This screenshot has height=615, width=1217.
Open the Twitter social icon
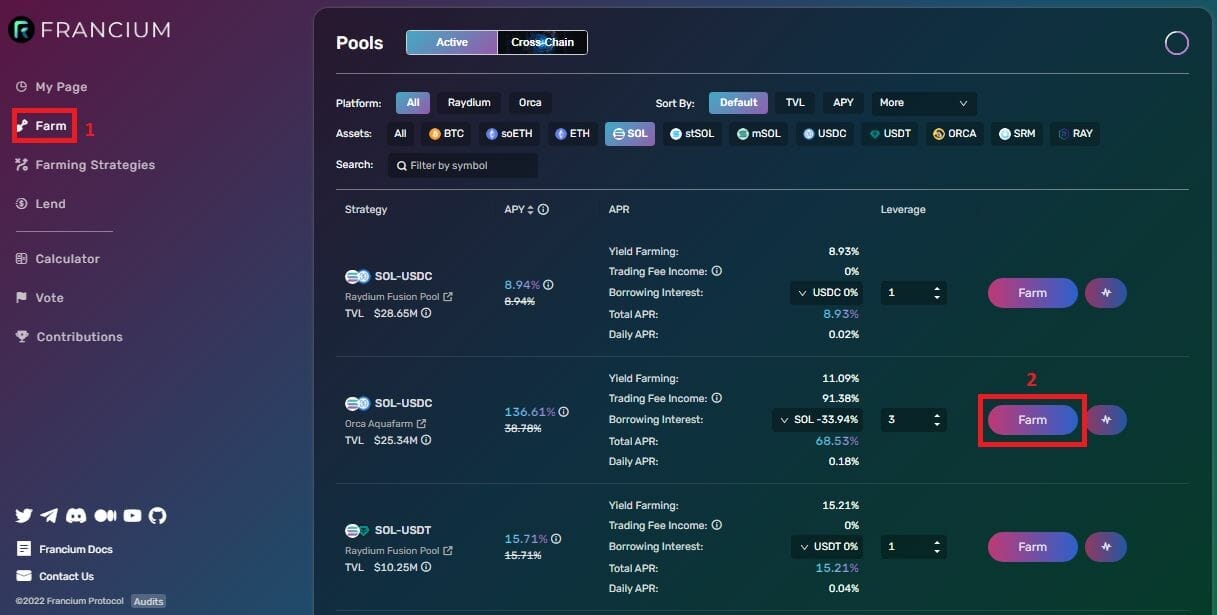[x=24, y=516]
